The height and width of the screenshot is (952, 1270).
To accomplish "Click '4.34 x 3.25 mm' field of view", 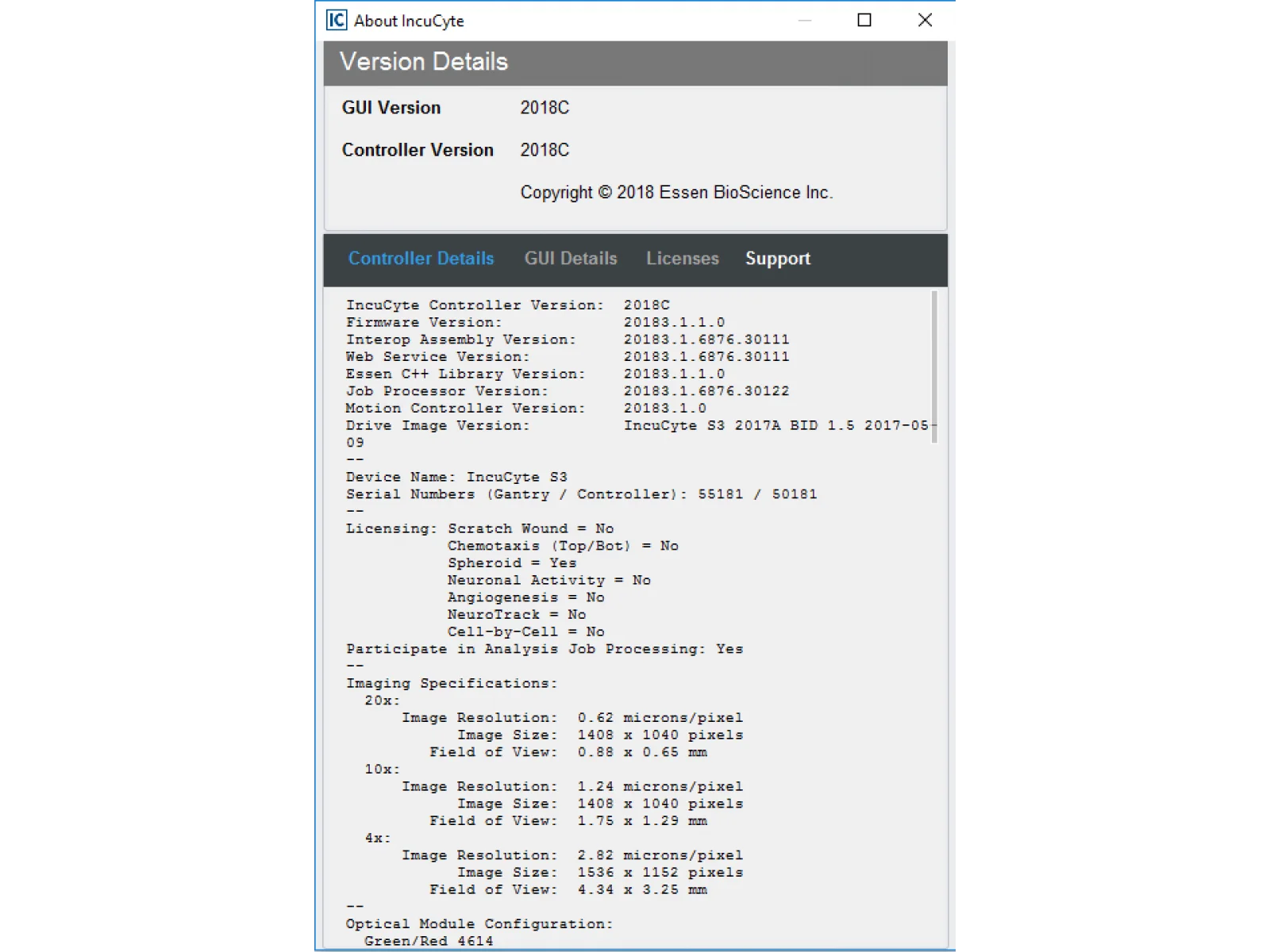I will [x=642, y=890].
